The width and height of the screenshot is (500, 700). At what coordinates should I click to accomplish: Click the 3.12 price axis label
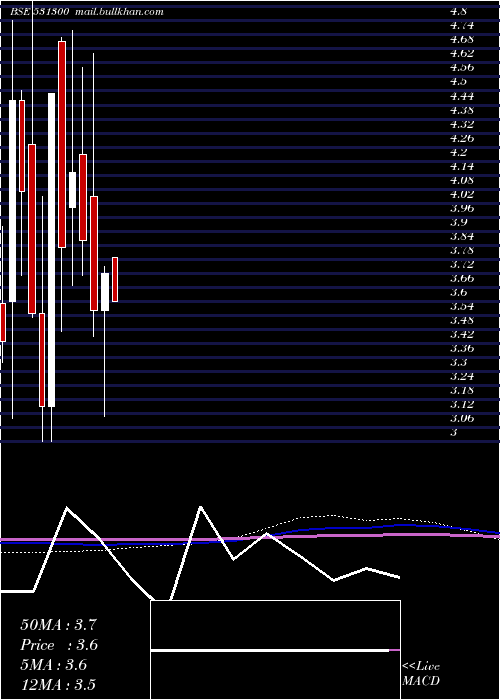[x=462, y=404]
